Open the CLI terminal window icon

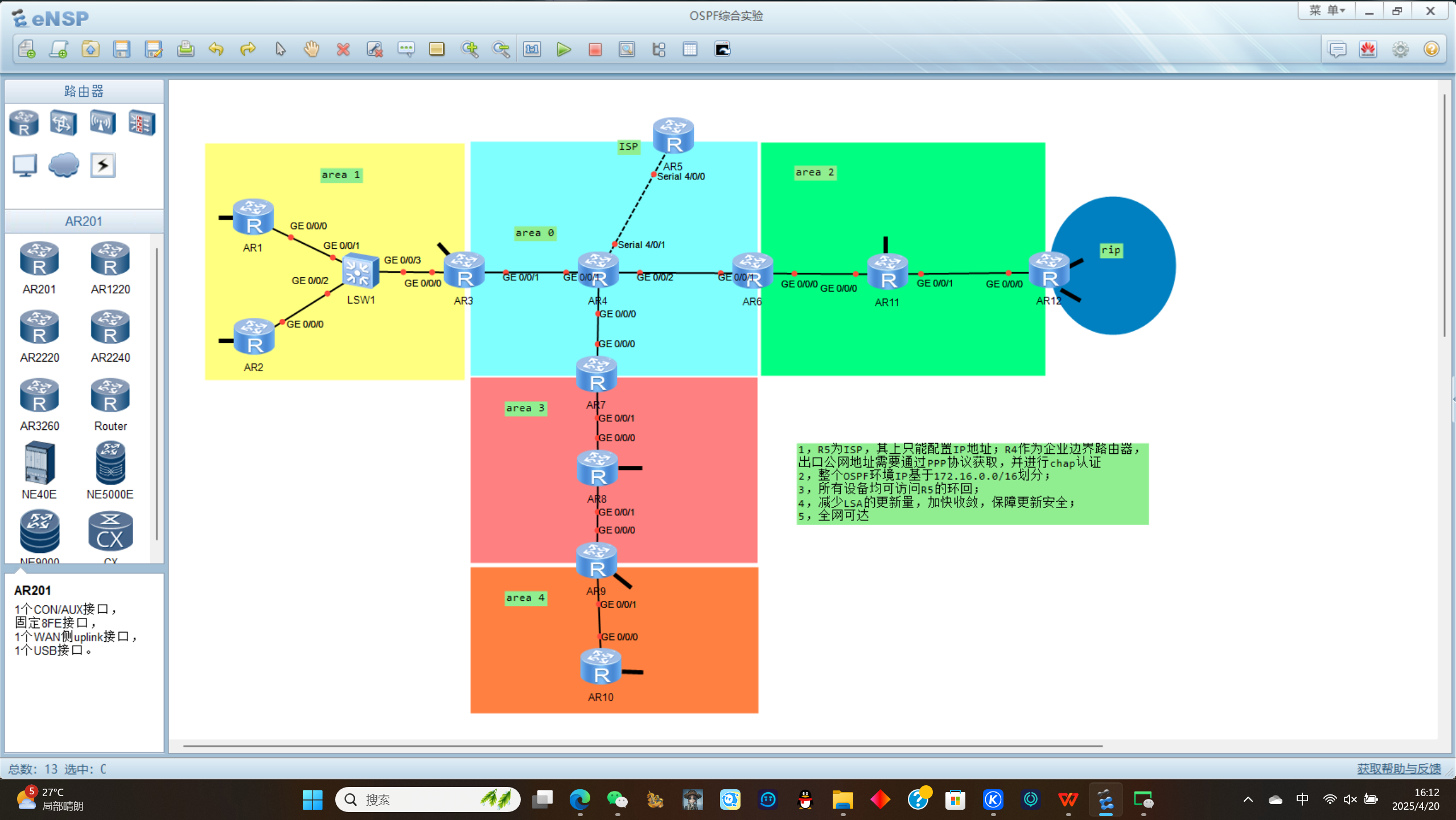722,50
